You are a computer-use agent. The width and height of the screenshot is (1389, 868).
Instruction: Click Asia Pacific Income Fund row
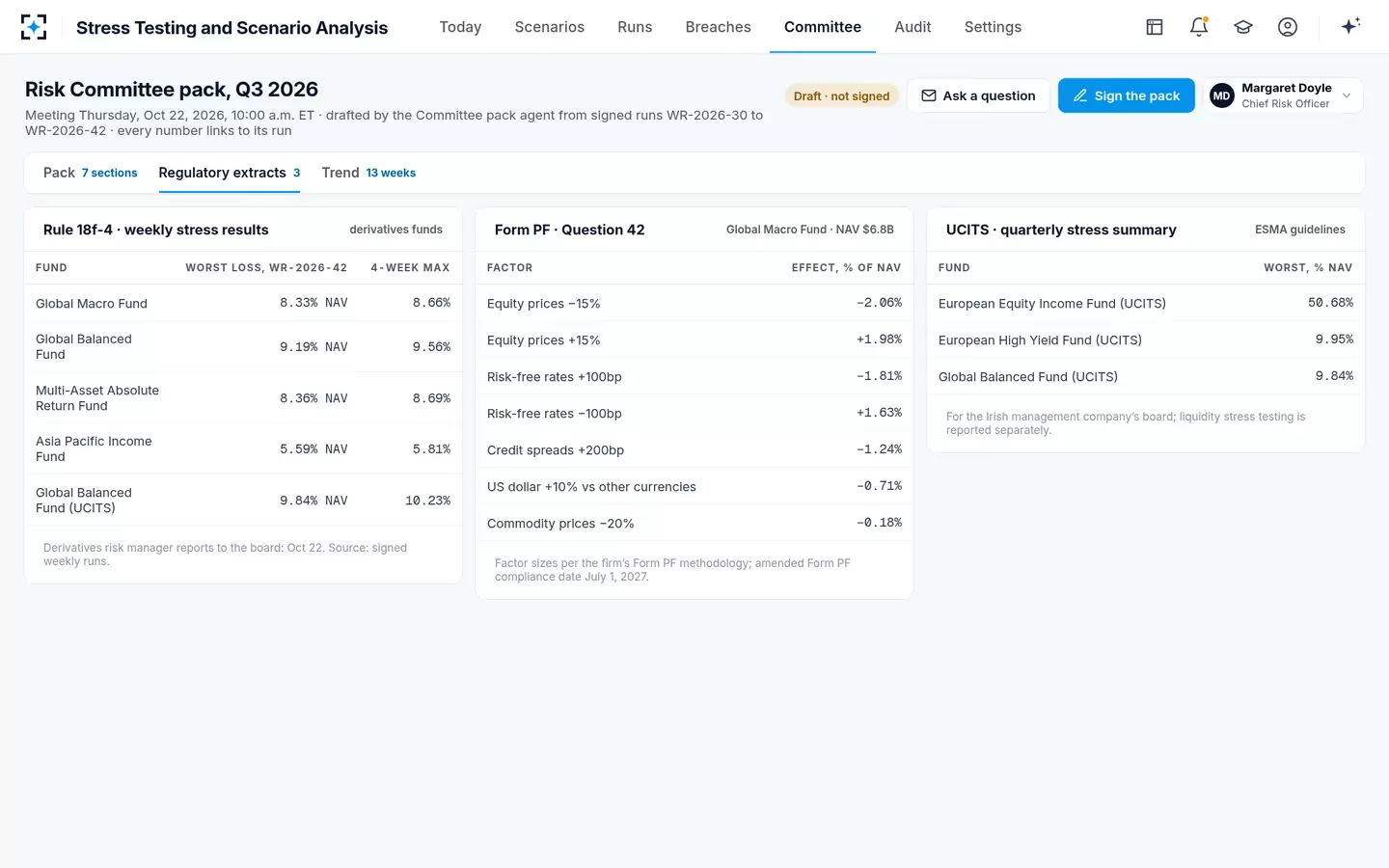243,448
